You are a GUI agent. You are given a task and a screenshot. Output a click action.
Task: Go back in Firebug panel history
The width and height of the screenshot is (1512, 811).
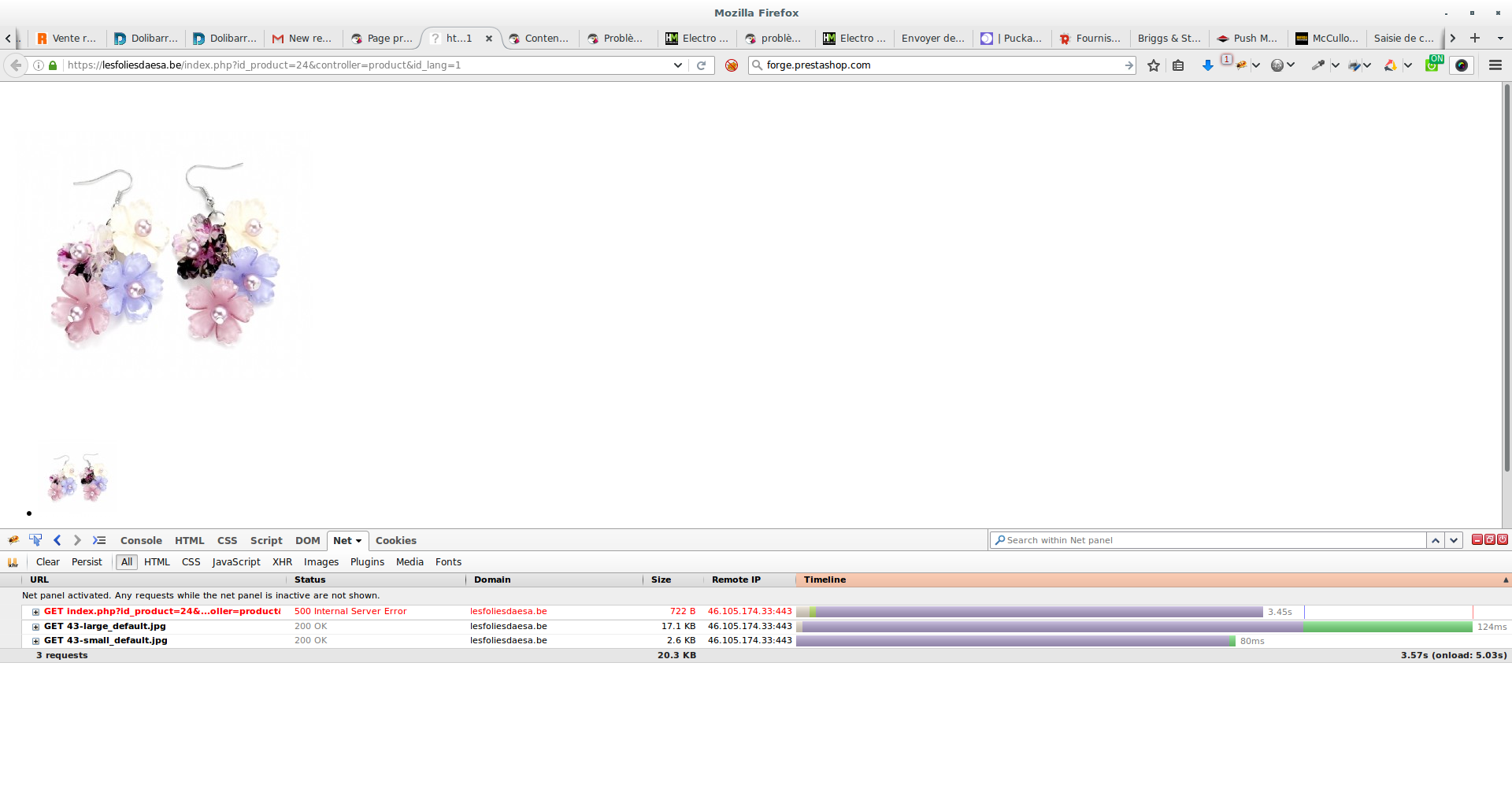tap(57, 540)
